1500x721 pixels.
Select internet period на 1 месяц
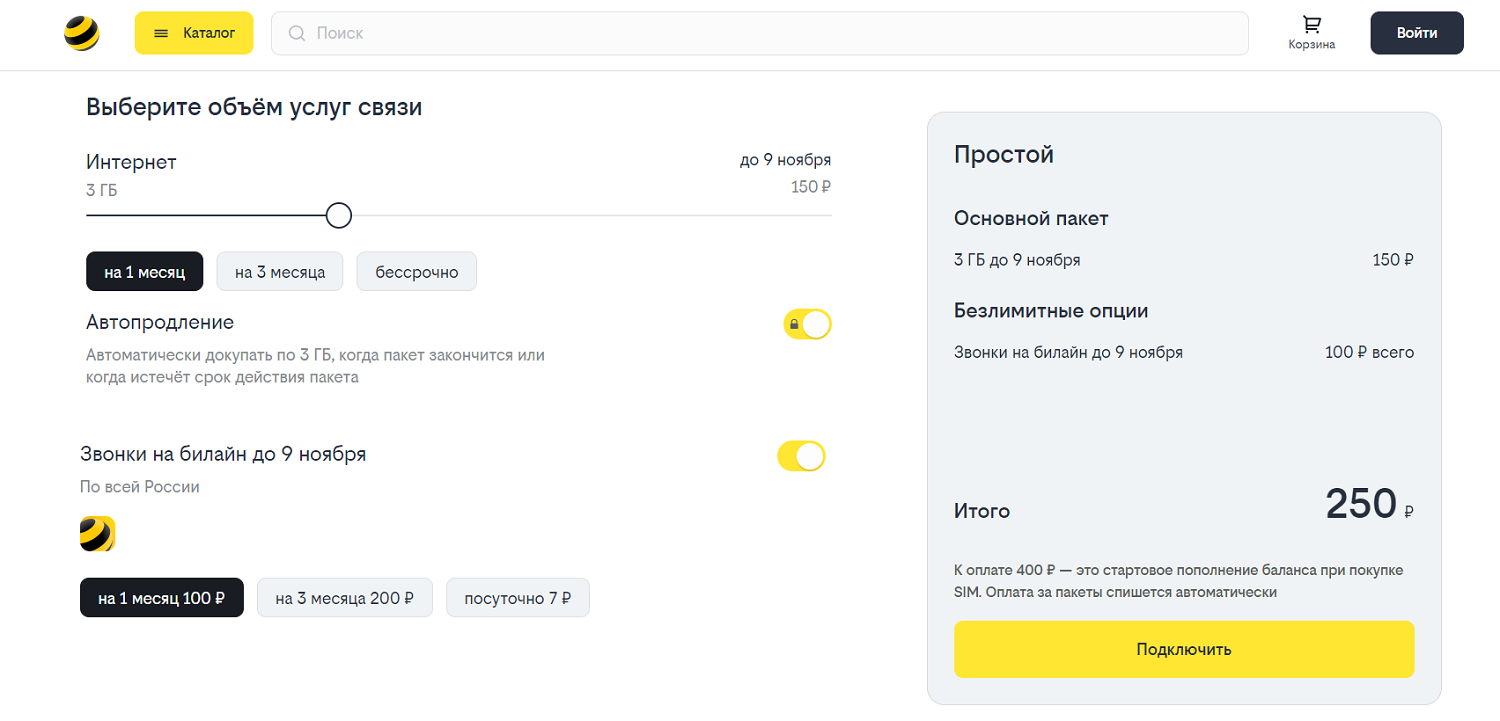(x=145, y=272)
